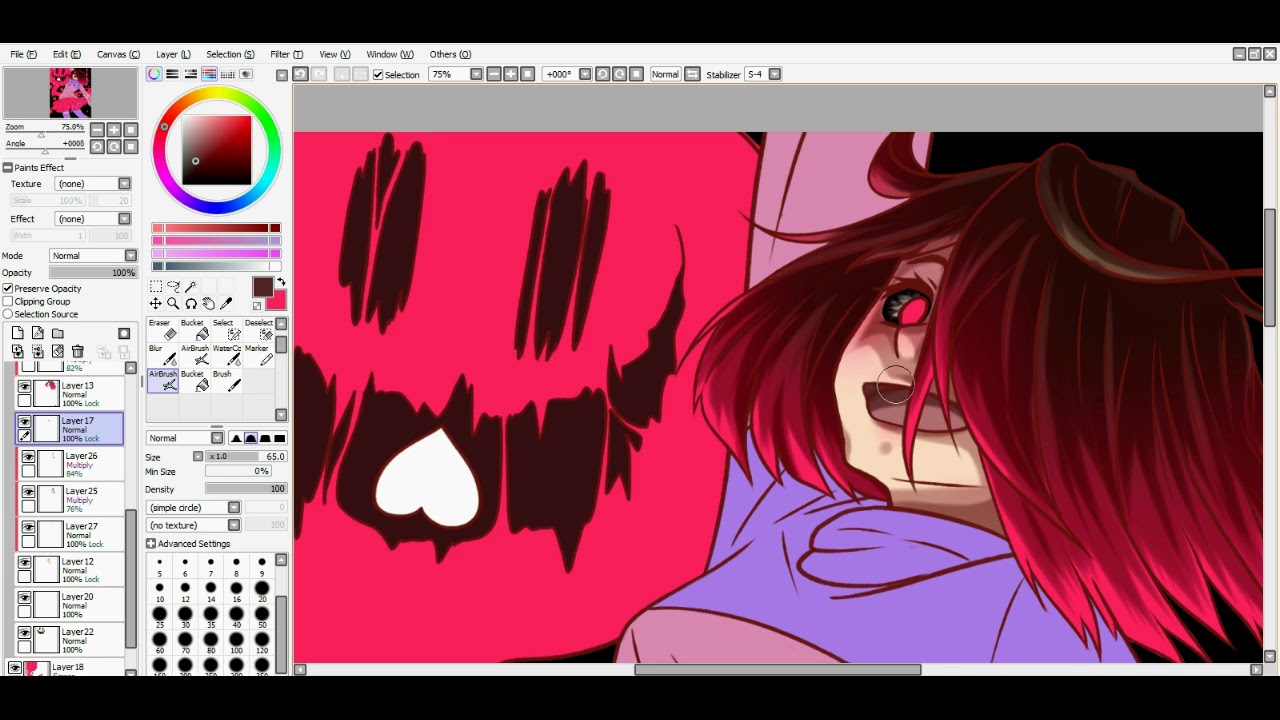Select the Lasso tool
Image resolution: width=1280 pixels, height=720 pixels.
173,287
